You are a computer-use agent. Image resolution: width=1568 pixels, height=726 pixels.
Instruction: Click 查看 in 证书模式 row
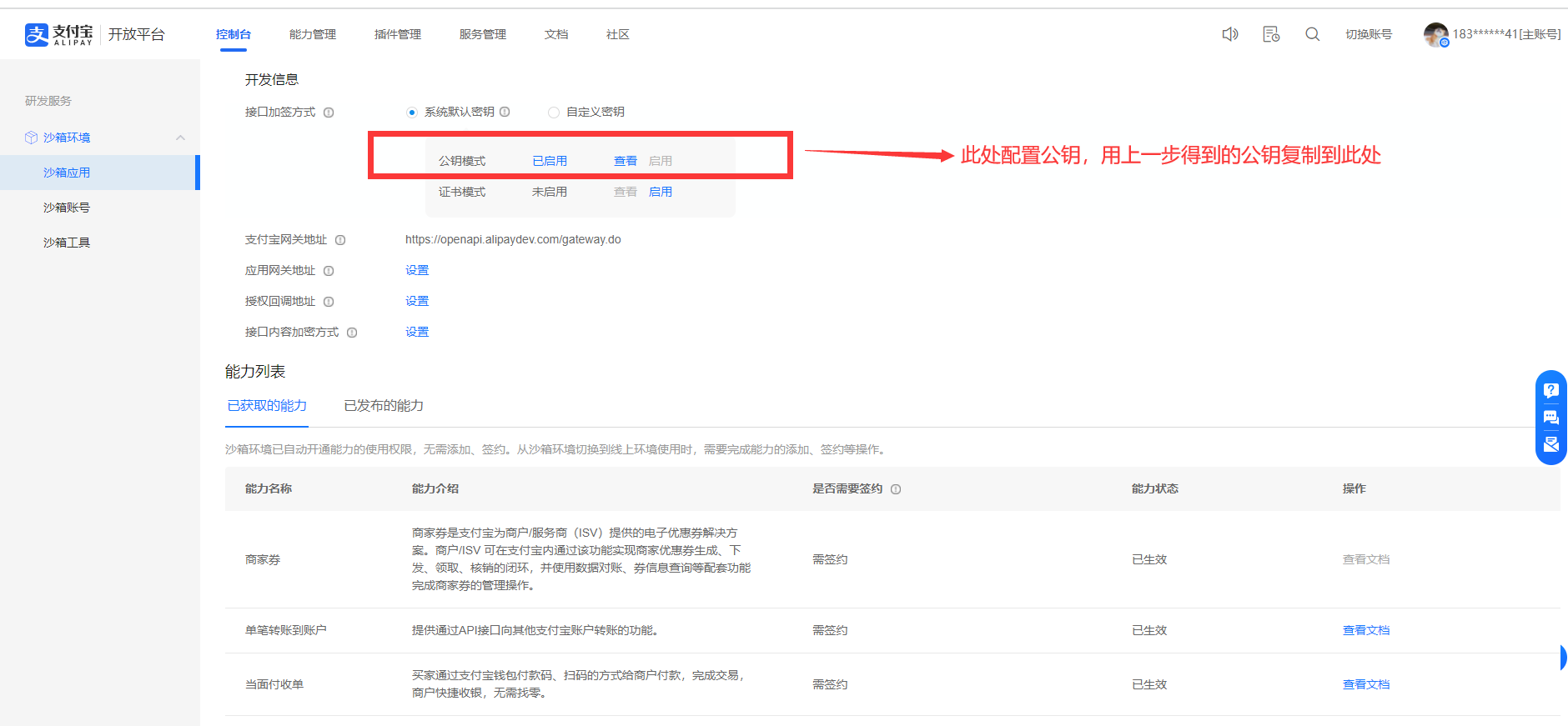pyautogui.click(x=626, y=192)
